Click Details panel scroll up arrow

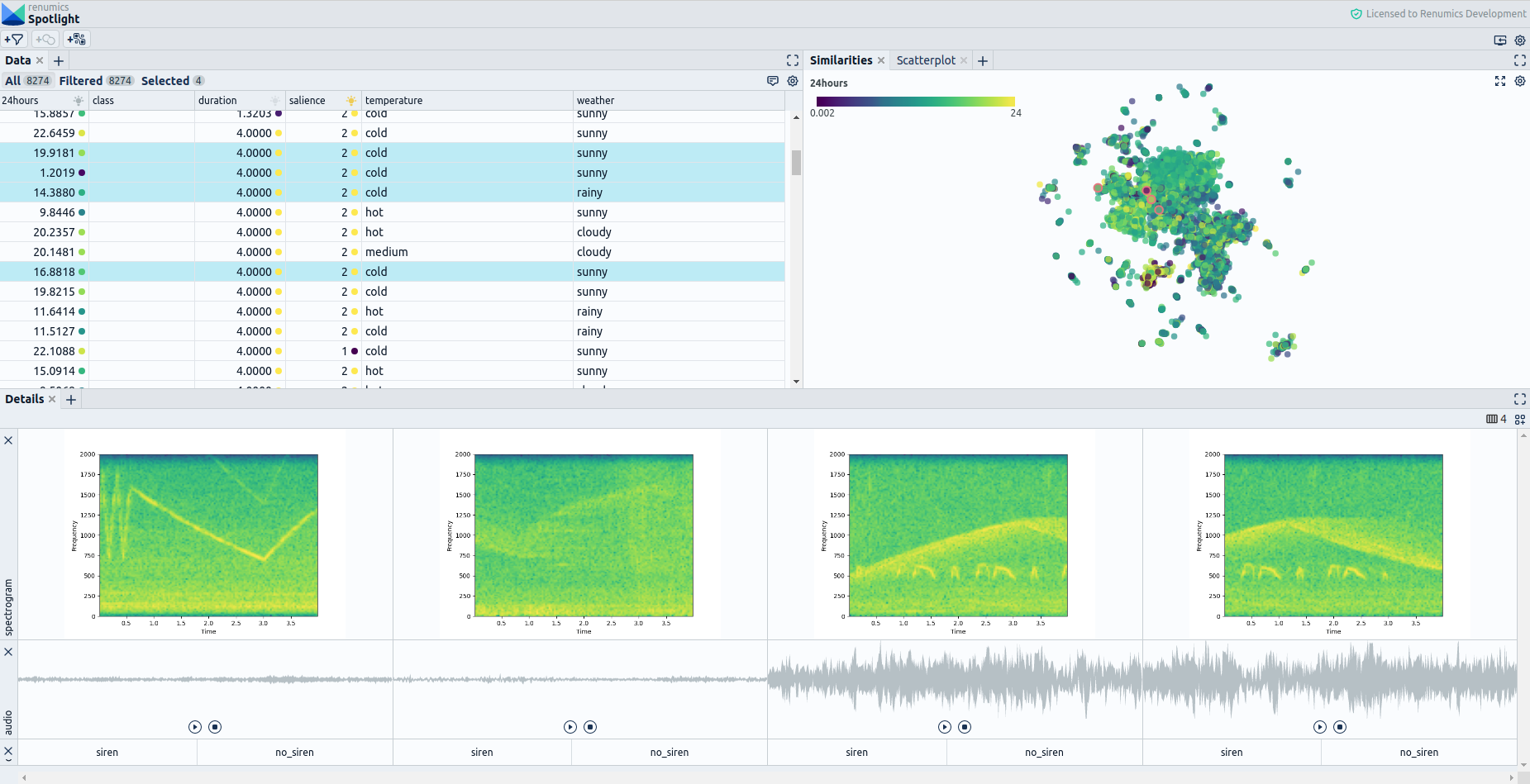click(1523, 435)
